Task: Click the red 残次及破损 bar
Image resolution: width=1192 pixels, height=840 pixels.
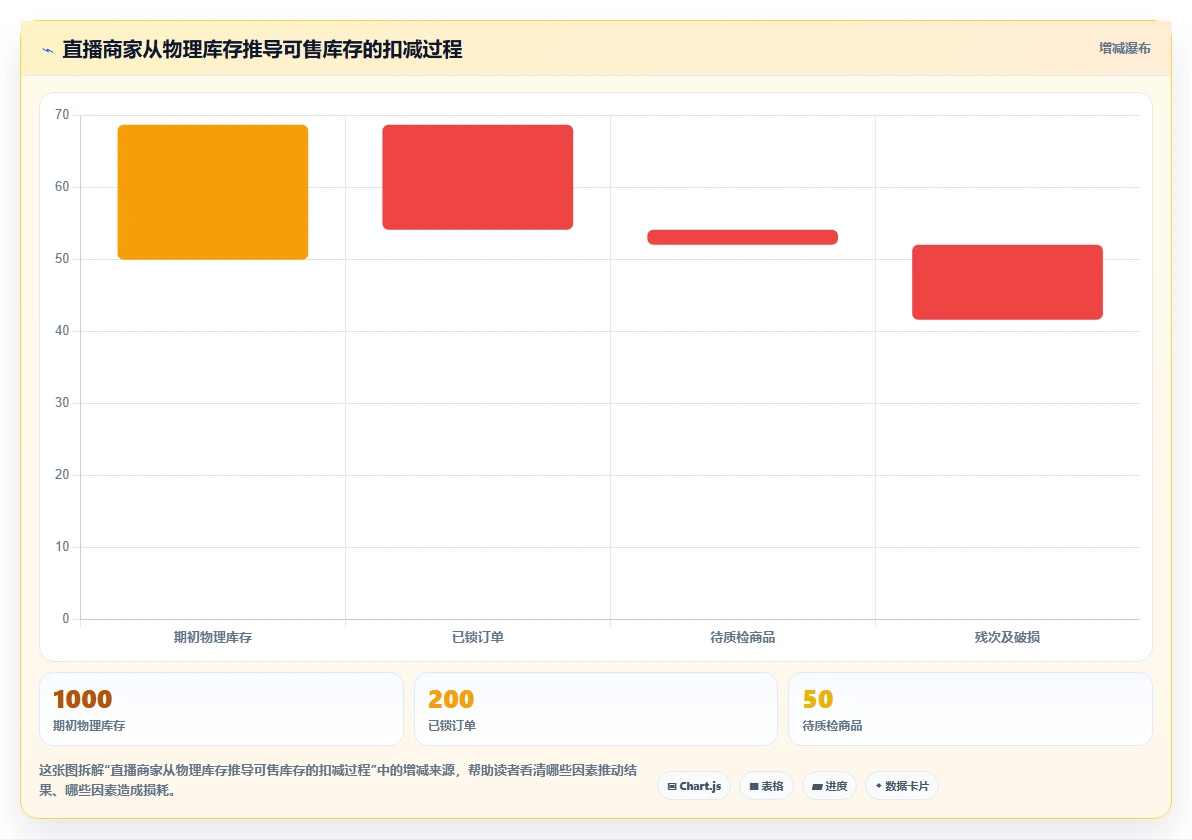Action: pyautogui.click(x=1007, y=282)
